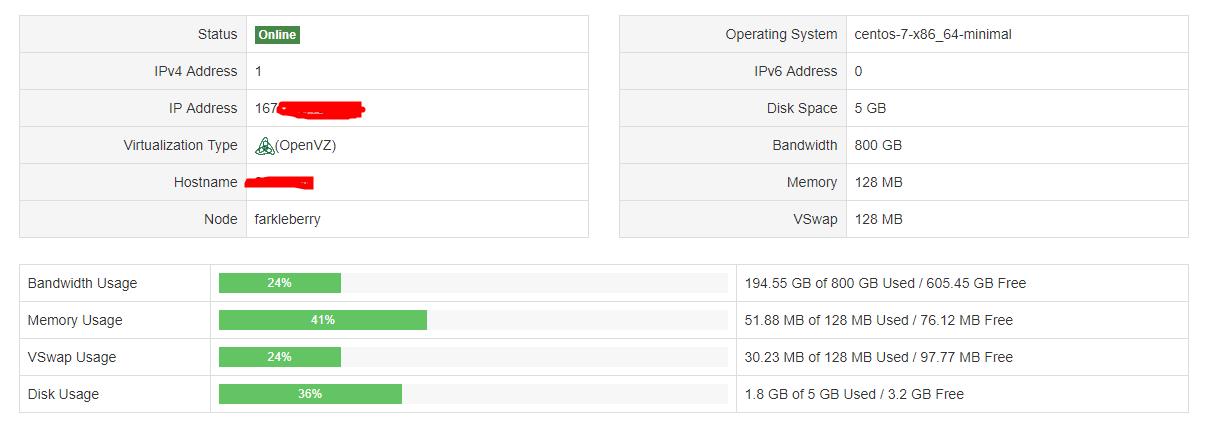
Task: Click the Disk Space 5 GB value
Action: 870,108
